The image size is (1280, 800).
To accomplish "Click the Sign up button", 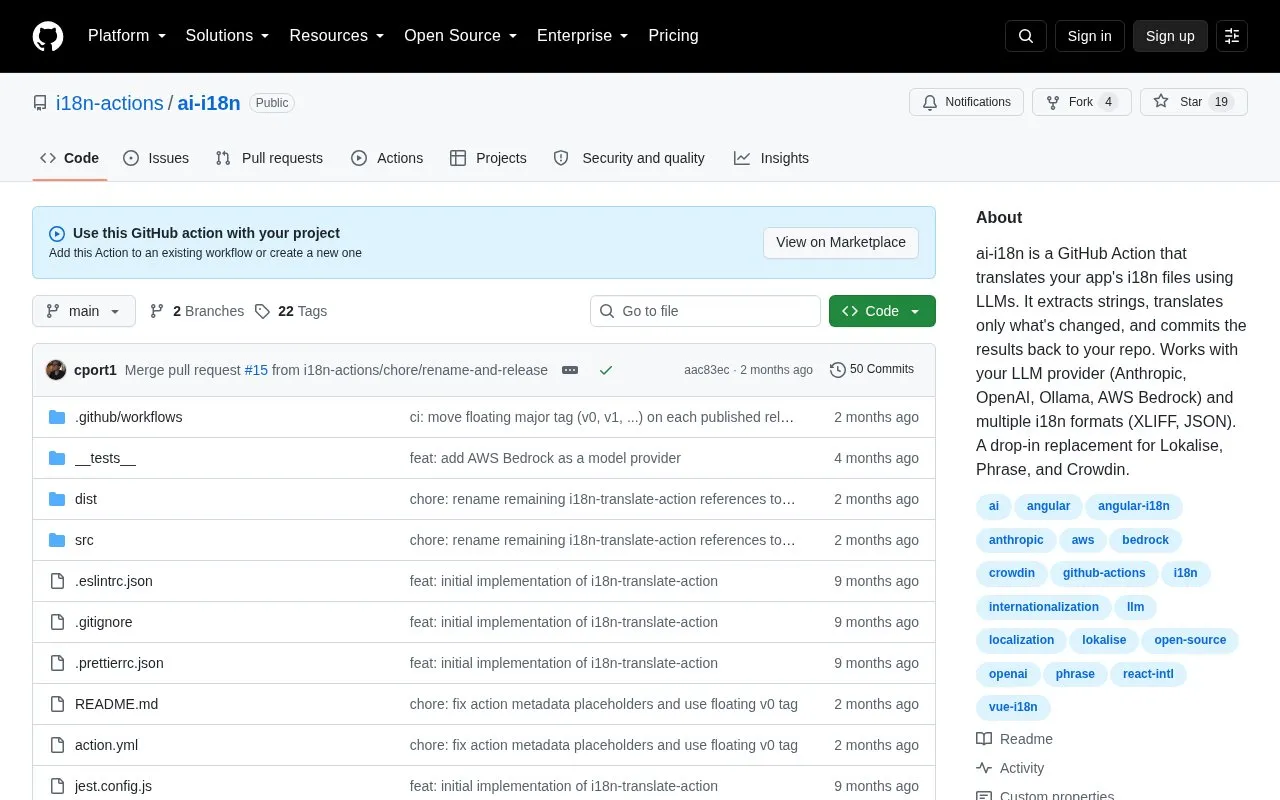I will [1170, 36].
